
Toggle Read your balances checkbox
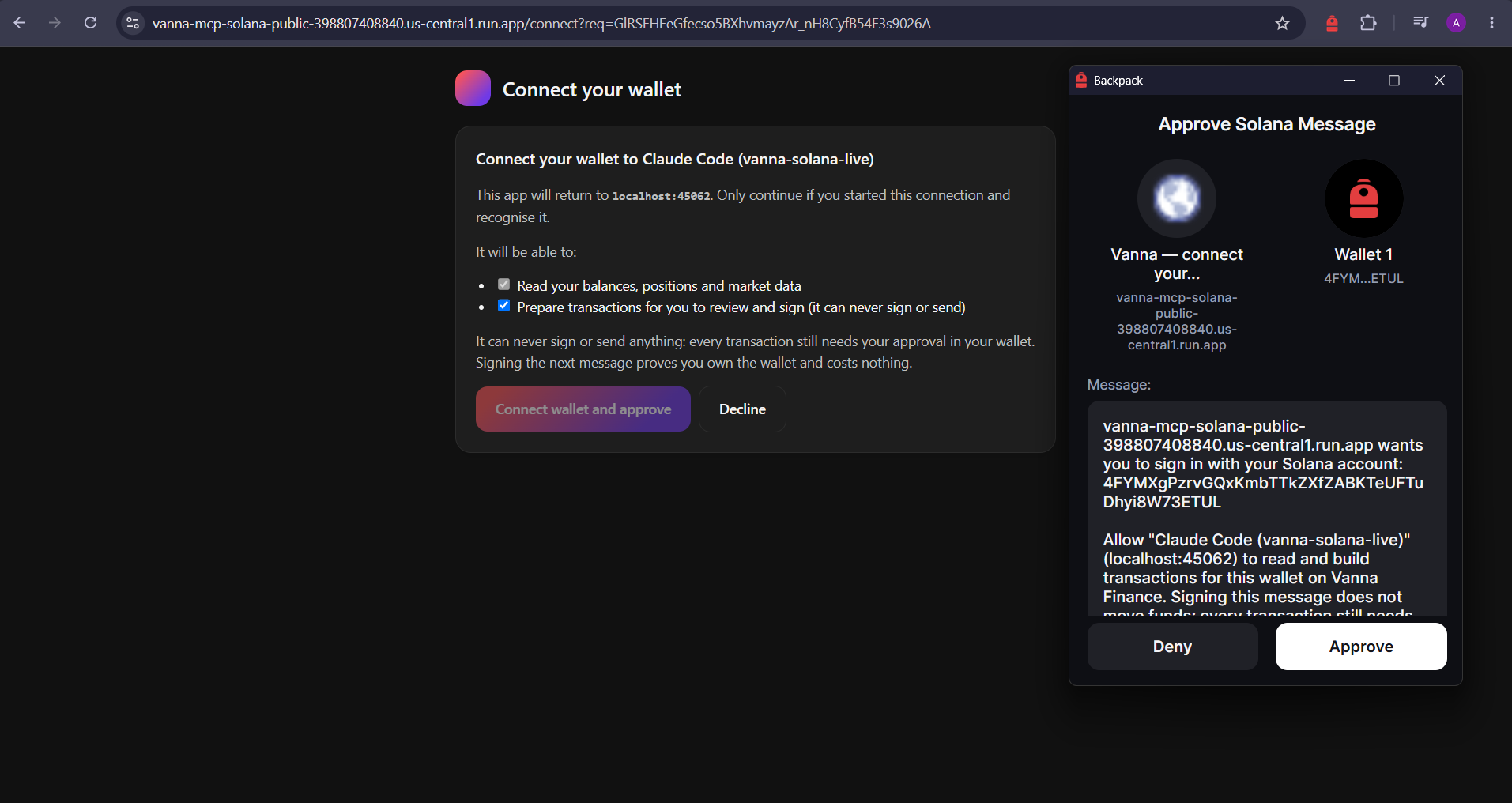pyautogui.click(x=503, y=285)
